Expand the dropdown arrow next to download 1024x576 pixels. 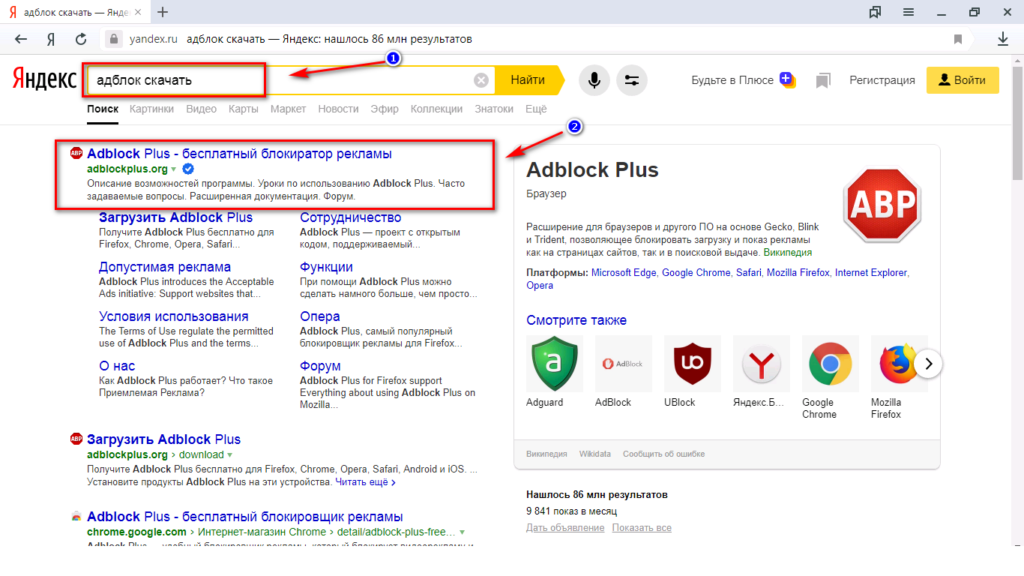click(x=230, y=455)
